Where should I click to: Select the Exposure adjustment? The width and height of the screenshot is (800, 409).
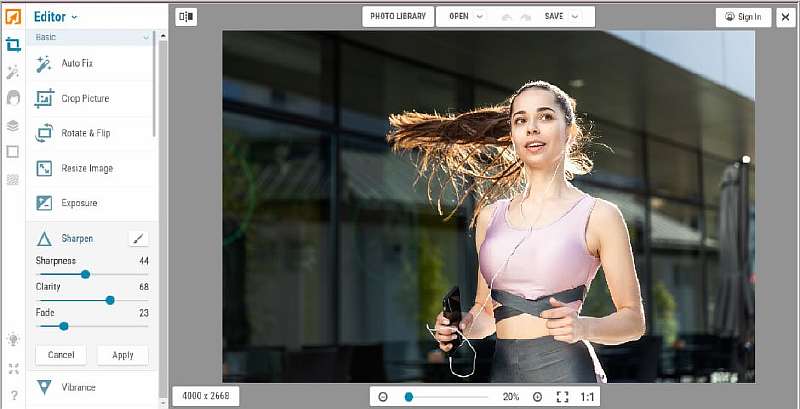(79, 203)
